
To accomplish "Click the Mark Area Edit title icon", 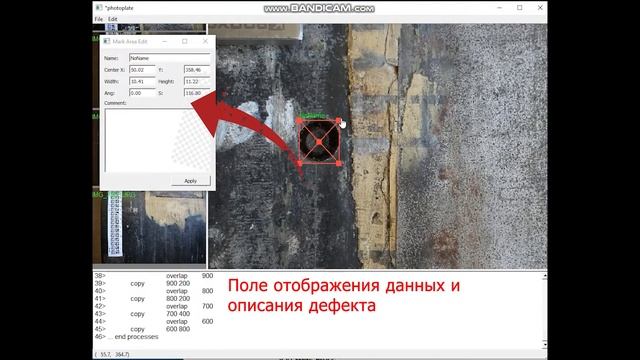I will [107, 41].
